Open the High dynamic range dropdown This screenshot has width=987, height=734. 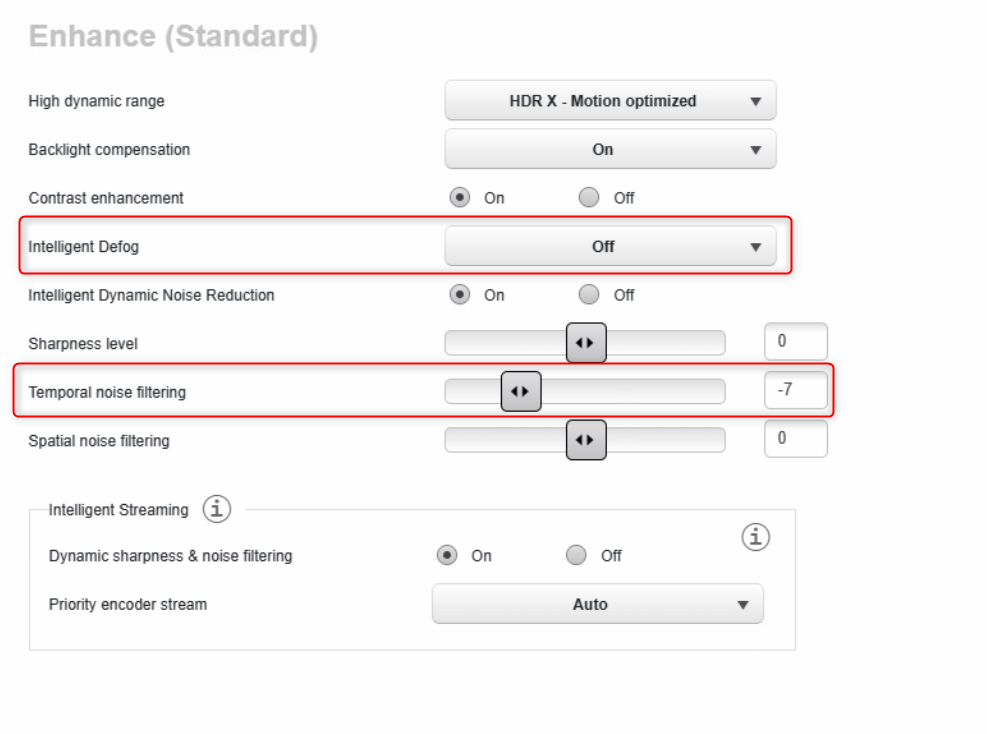point(610,101)
